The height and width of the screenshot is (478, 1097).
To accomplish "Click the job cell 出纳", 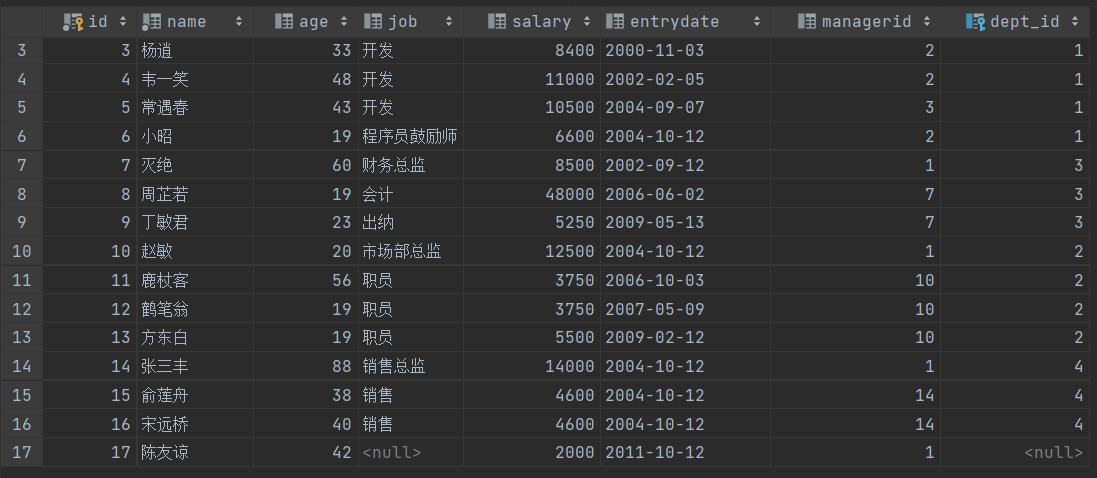I will point(411,223).
